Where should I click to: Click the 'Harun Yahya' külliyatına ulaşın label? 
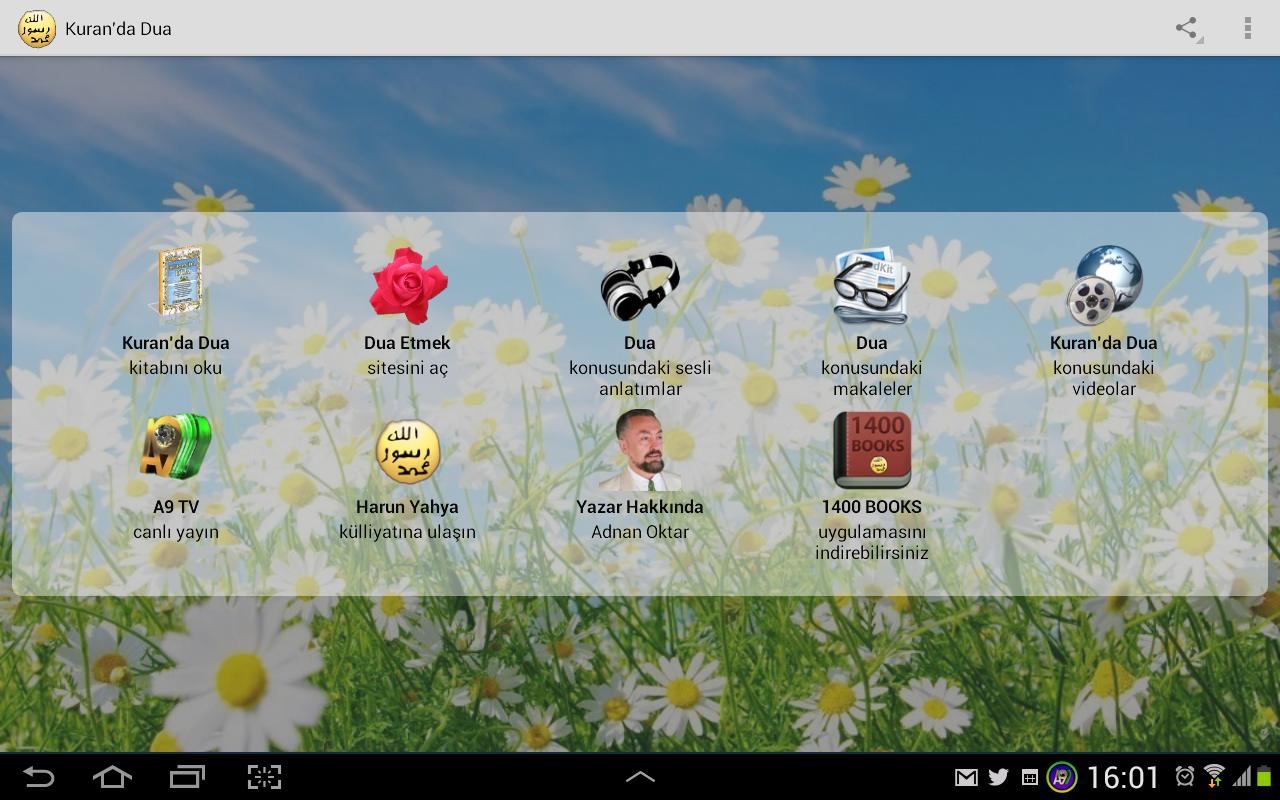tap(407, 520)
